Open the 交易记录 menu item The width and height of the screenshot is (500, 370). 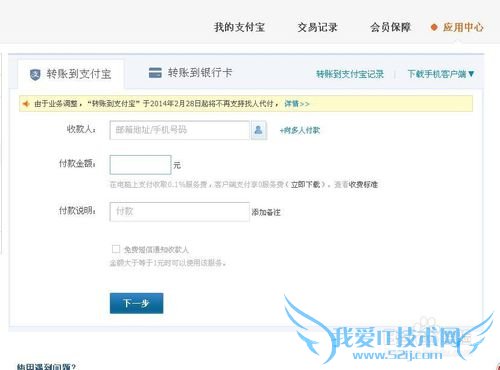[317, 27]
